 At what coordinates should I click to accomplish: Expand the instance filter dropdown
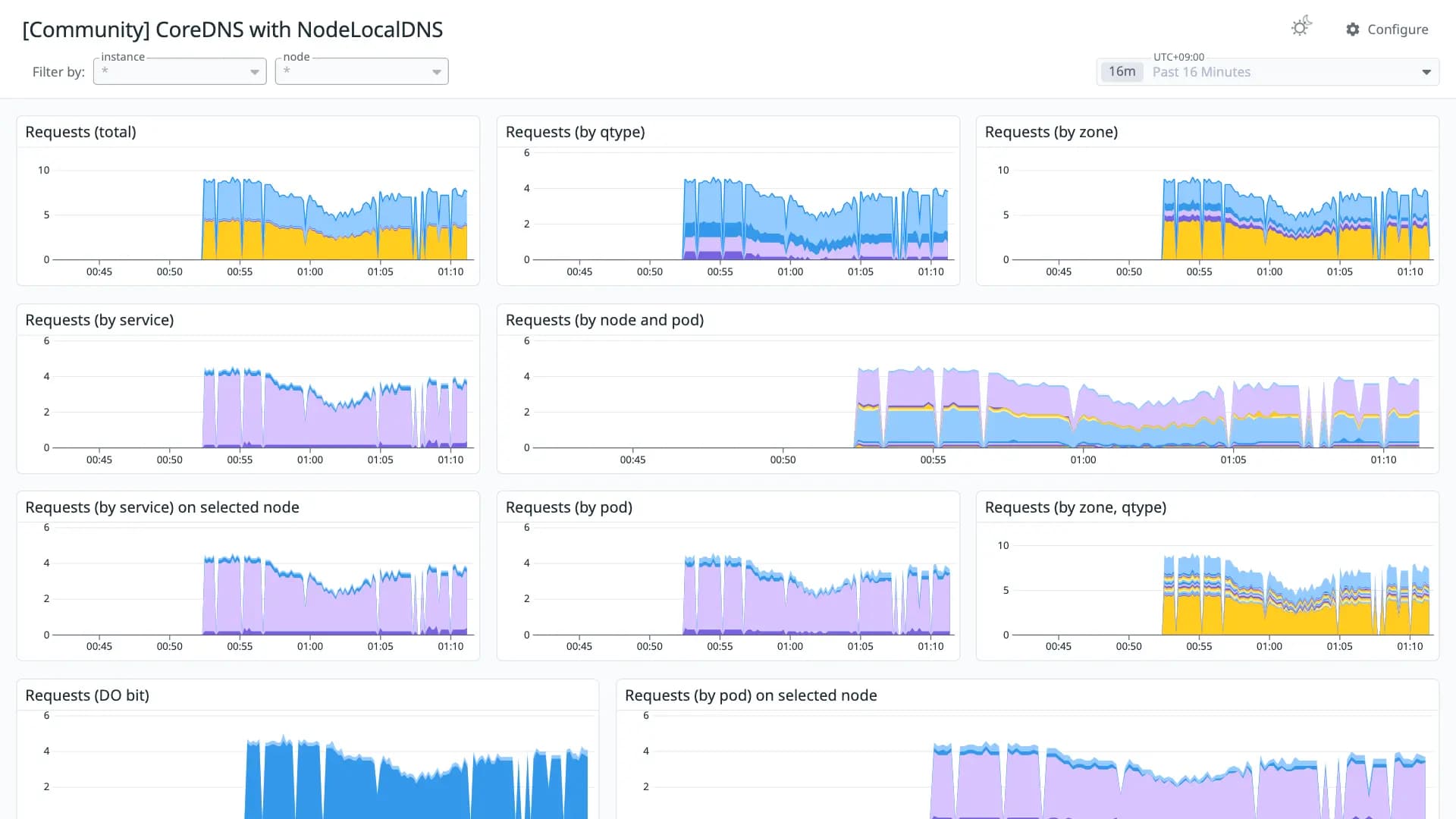point(180,71)
